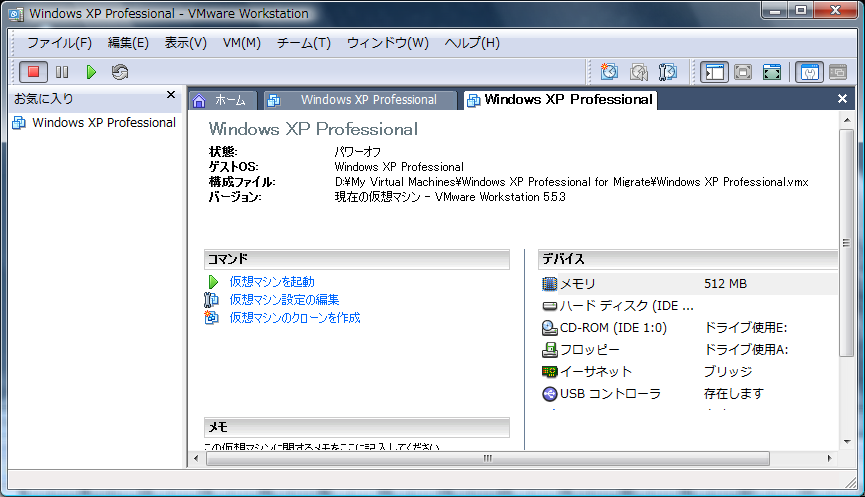
Task: Take a snapshot using the snapshot clock icon
Action: (609, 72)
